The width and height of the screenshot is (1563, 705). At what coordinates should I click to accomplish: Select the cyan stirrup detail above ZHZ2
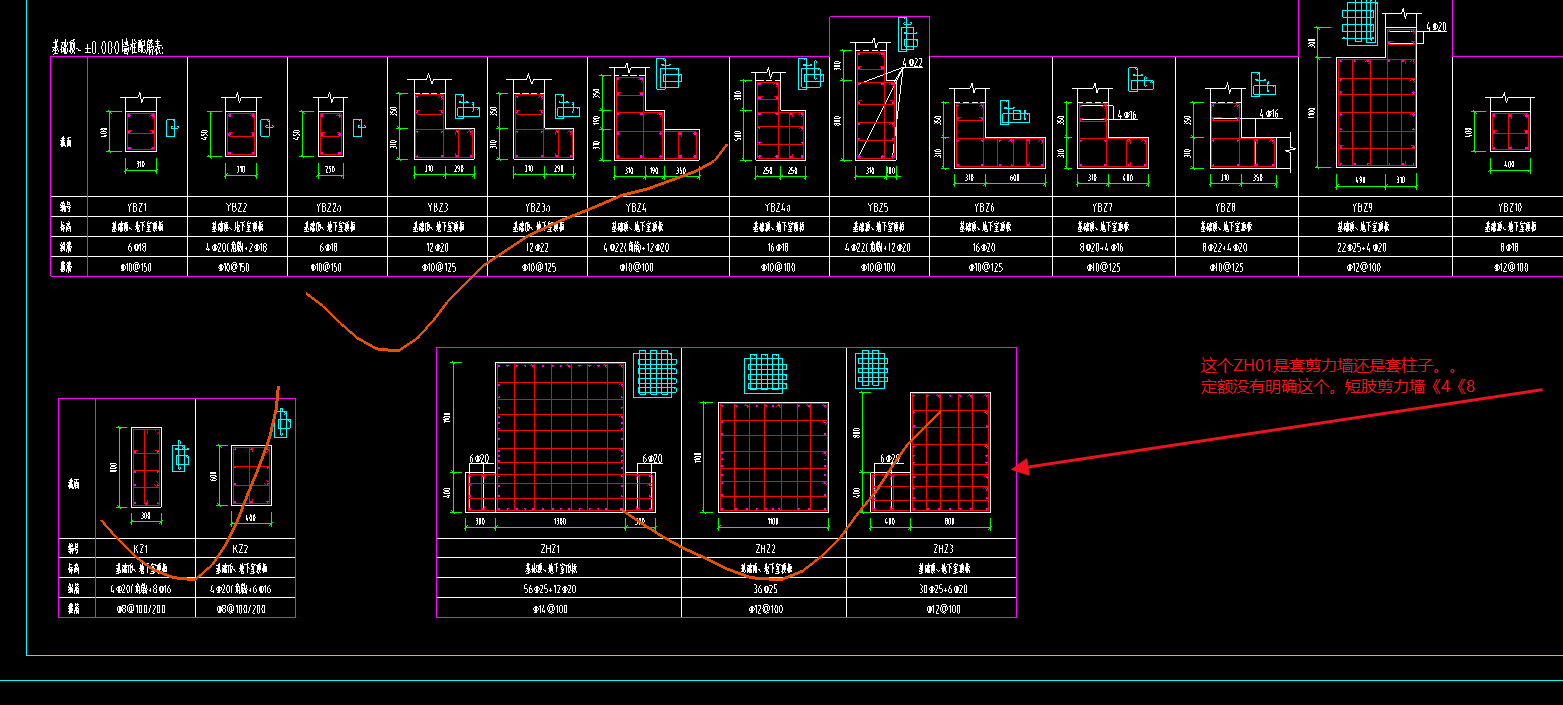765,373
